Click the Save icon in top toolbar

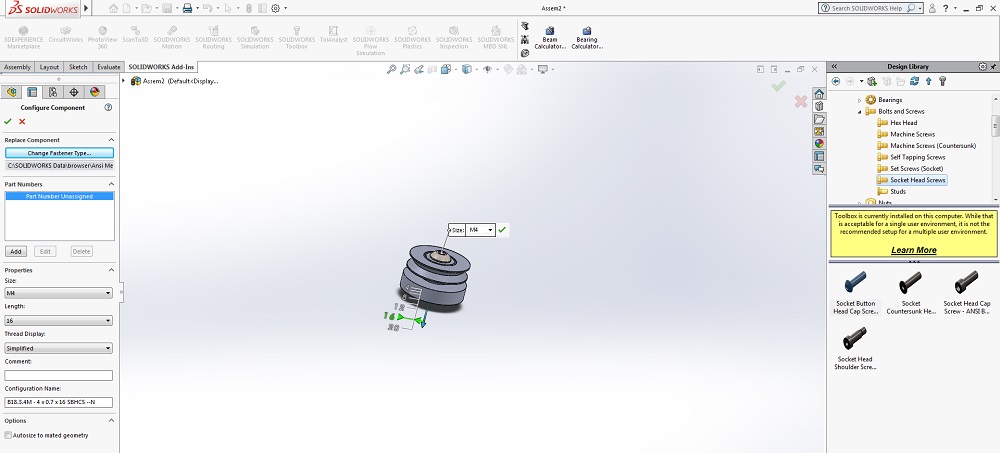pyautogui.click(x=166, y=8)
